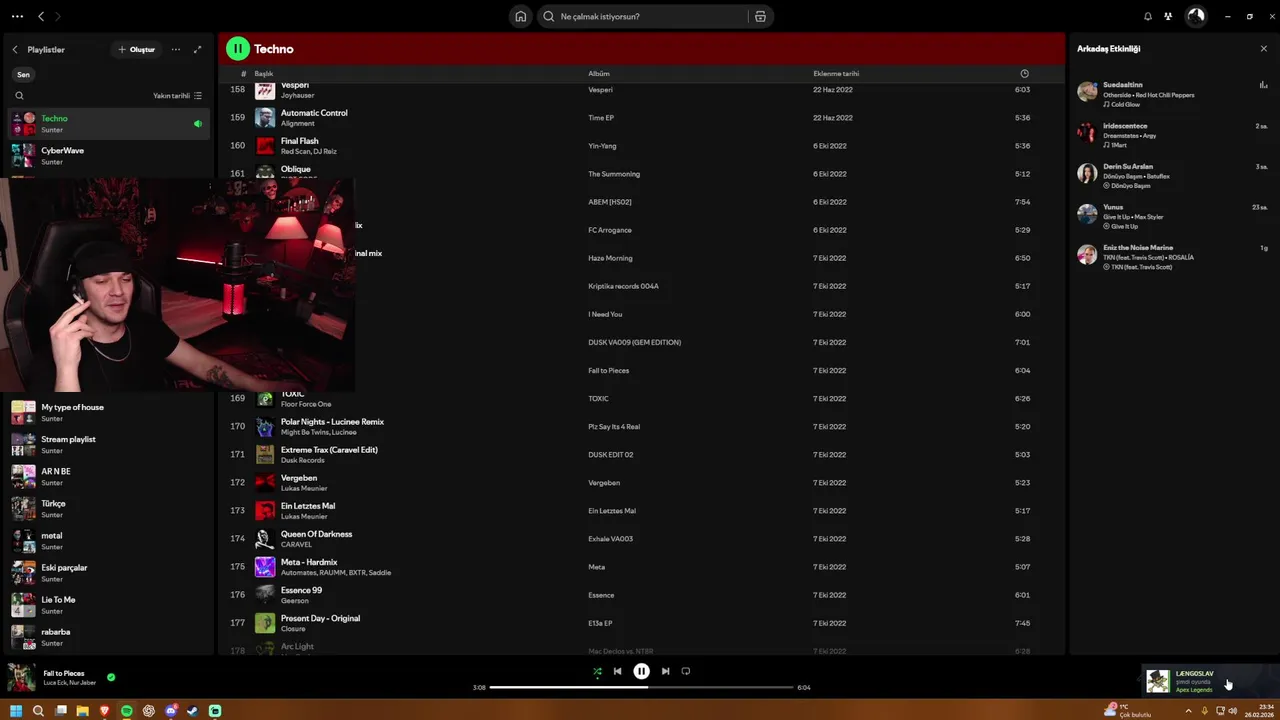Open the Windows taskbar search icon
The height and width of the screenshot is (720, 1280).
[38, 711]
